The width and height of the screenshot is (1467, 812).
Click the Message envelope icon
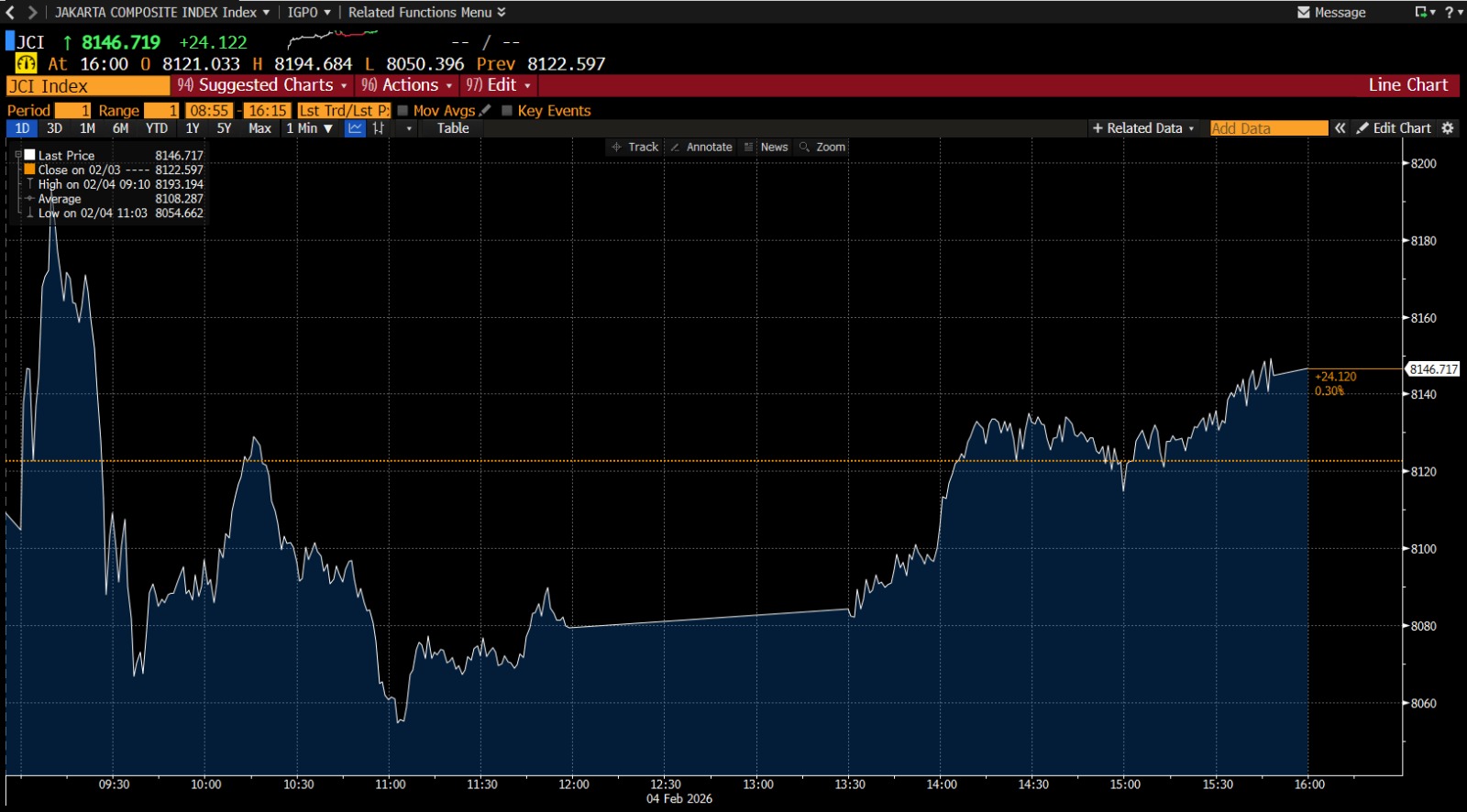tap(1304, 12)
